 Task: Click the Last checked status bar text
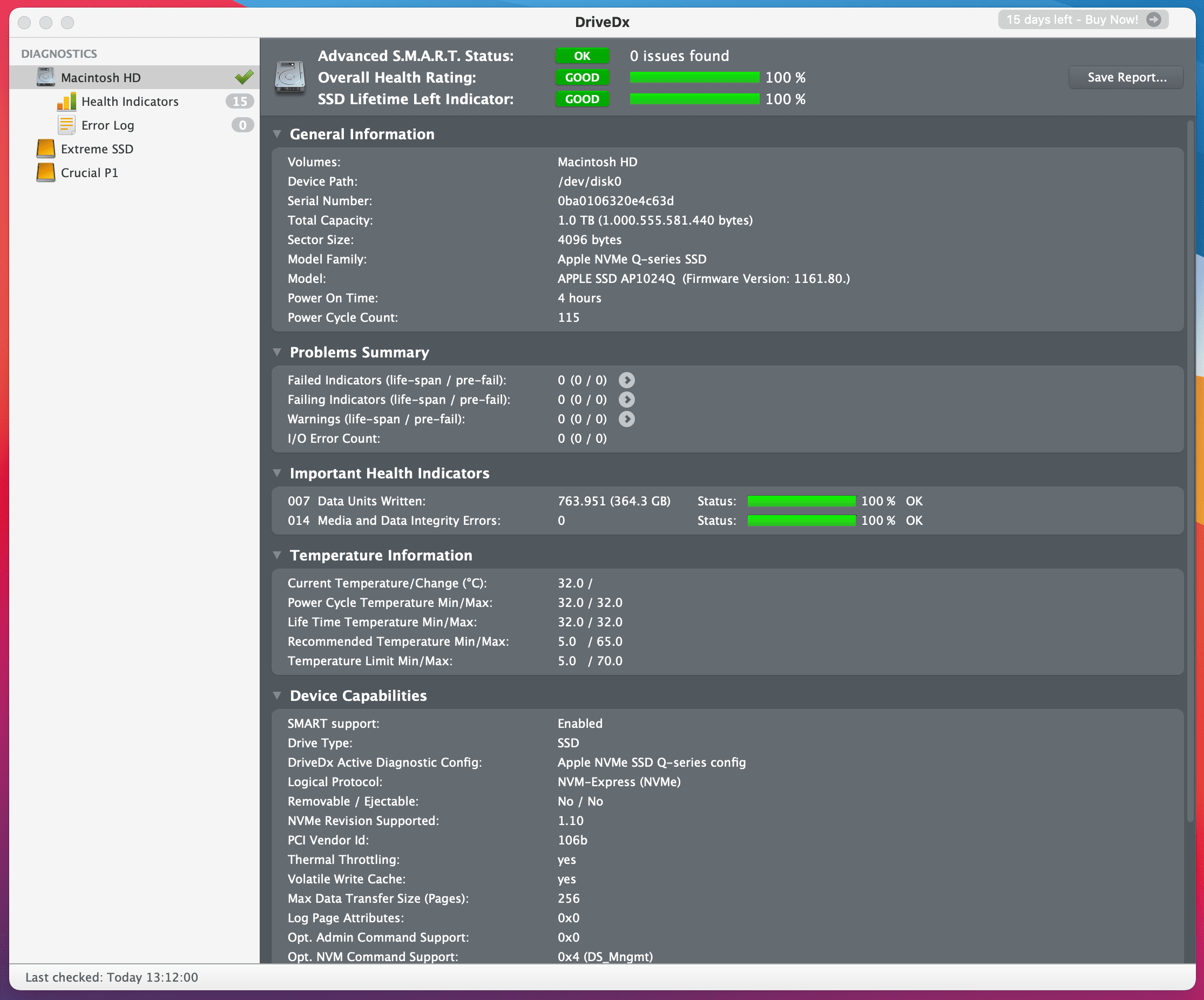coord(112,977)
